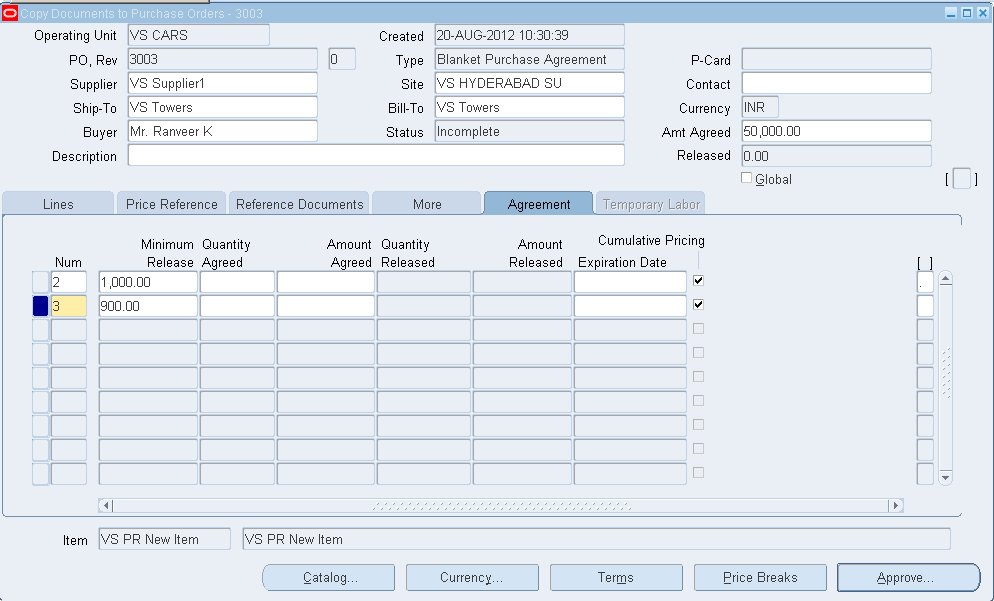Switch to the Lines tab
This screenshot has width=994, height=601.
click(57, 203)
